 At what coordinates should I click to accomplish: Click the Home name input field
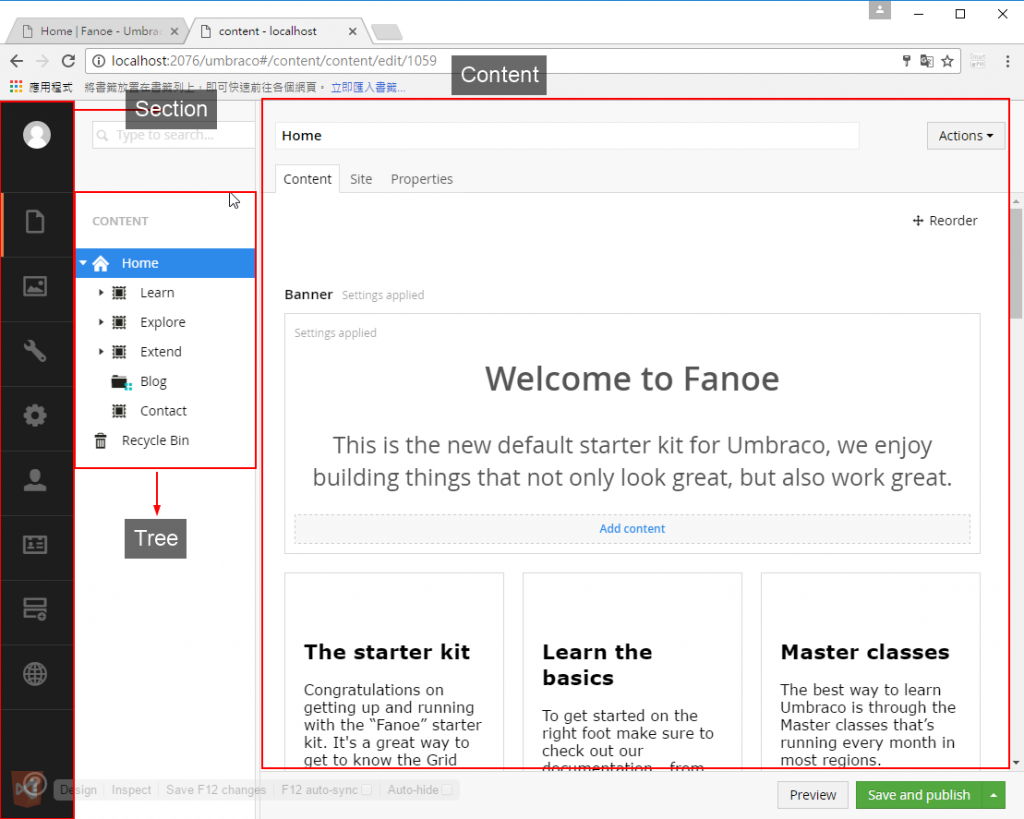click(567, 136)
